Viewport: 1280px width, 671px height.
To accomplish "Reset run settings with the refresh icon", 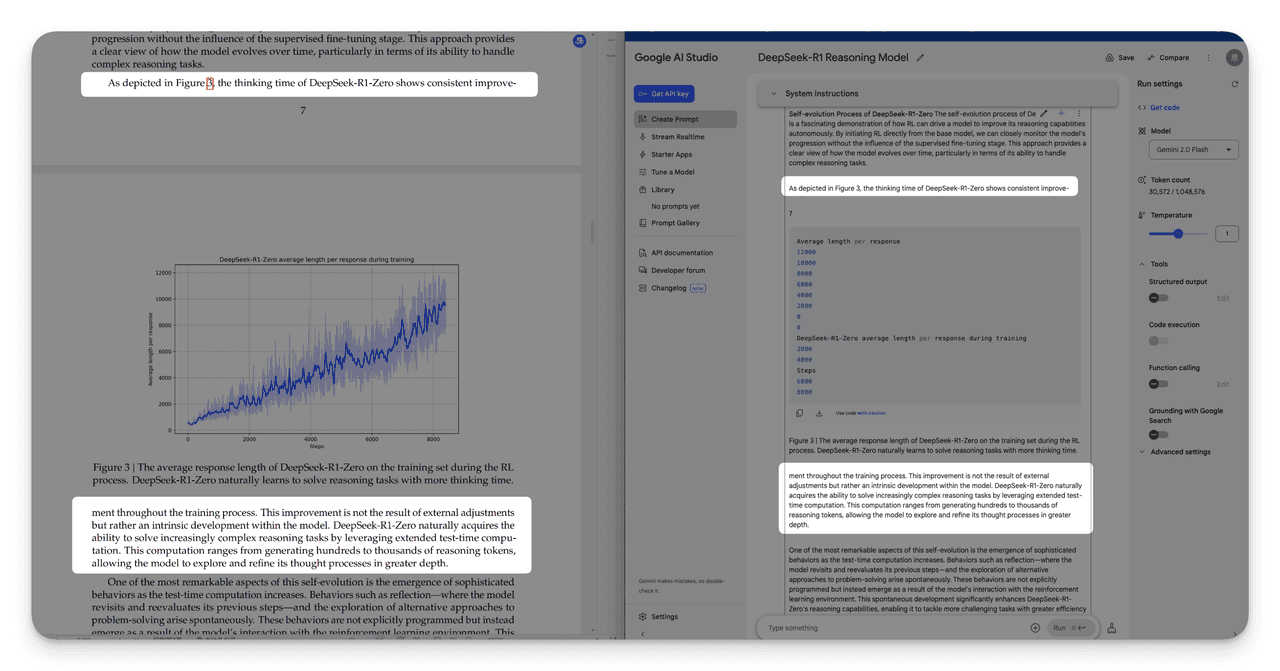I will (x=1235, y=84).
